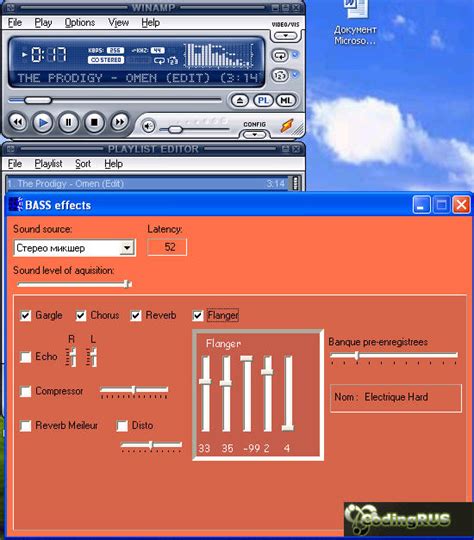The height and width of the screenshot is (540, 474).
Task: Minimize the Winamp main window
Action: (x=275, y=7)
